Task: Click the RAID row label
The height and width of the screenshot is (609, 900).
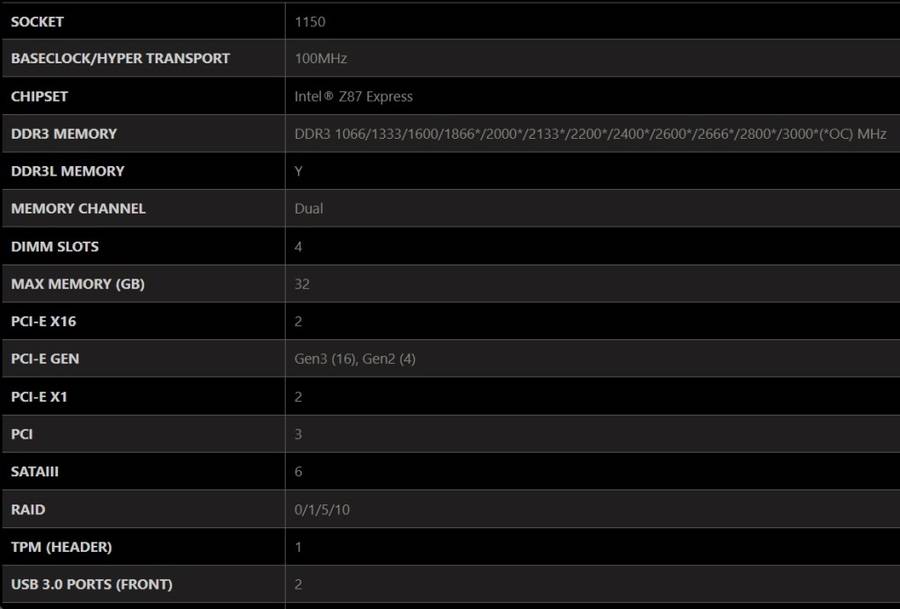Action: tap(28, 509)
